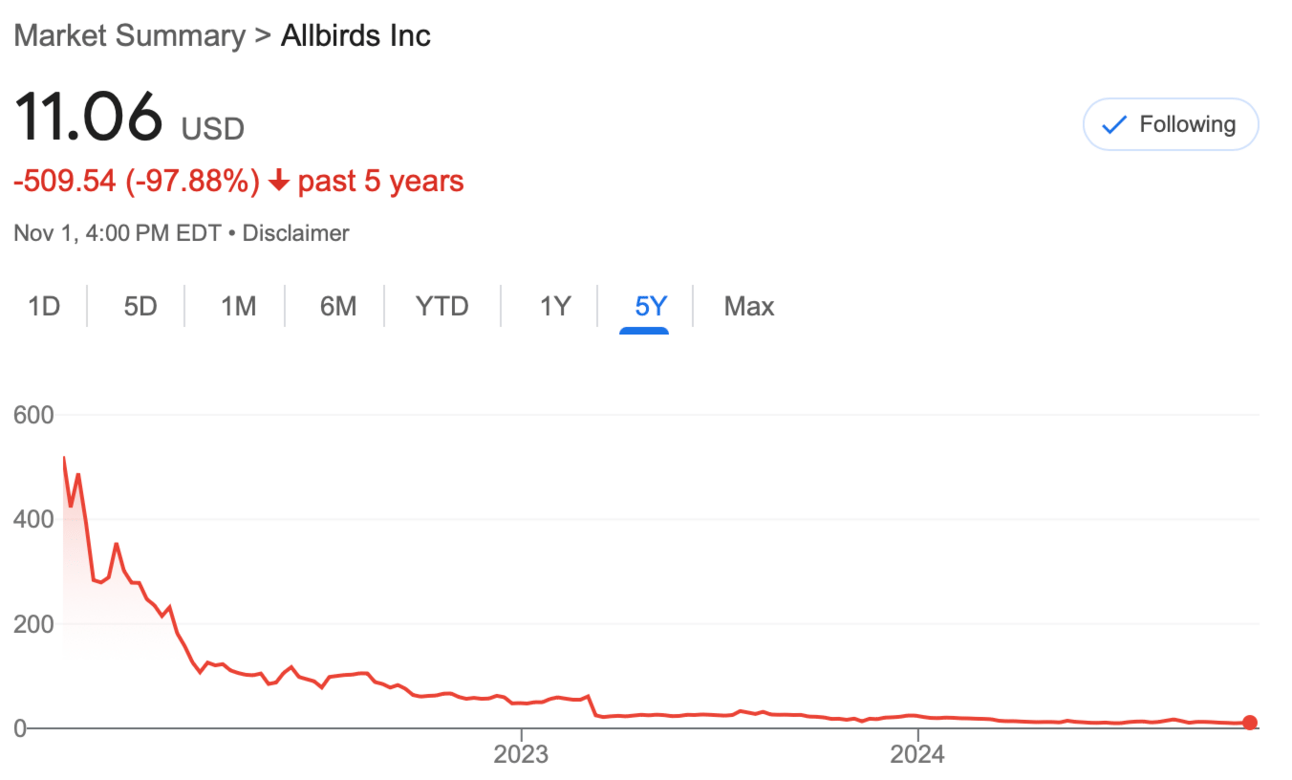Click the red down arrow icon
Viewport: 1292px width, 780px height.
coord(279,181)
